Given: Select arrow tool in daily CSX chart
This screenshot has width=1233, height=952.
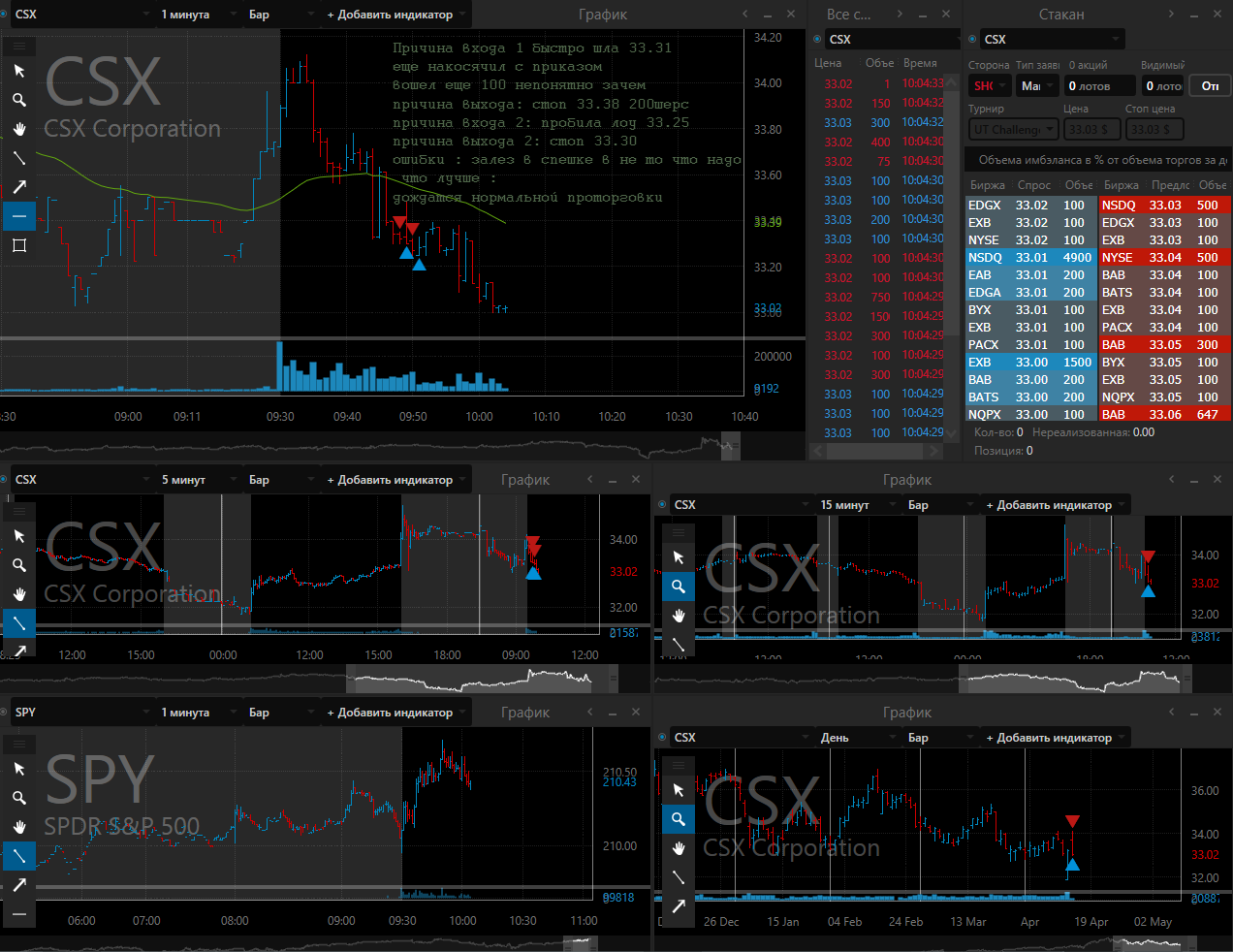Looking at the screenshot, I should point(679,906).
